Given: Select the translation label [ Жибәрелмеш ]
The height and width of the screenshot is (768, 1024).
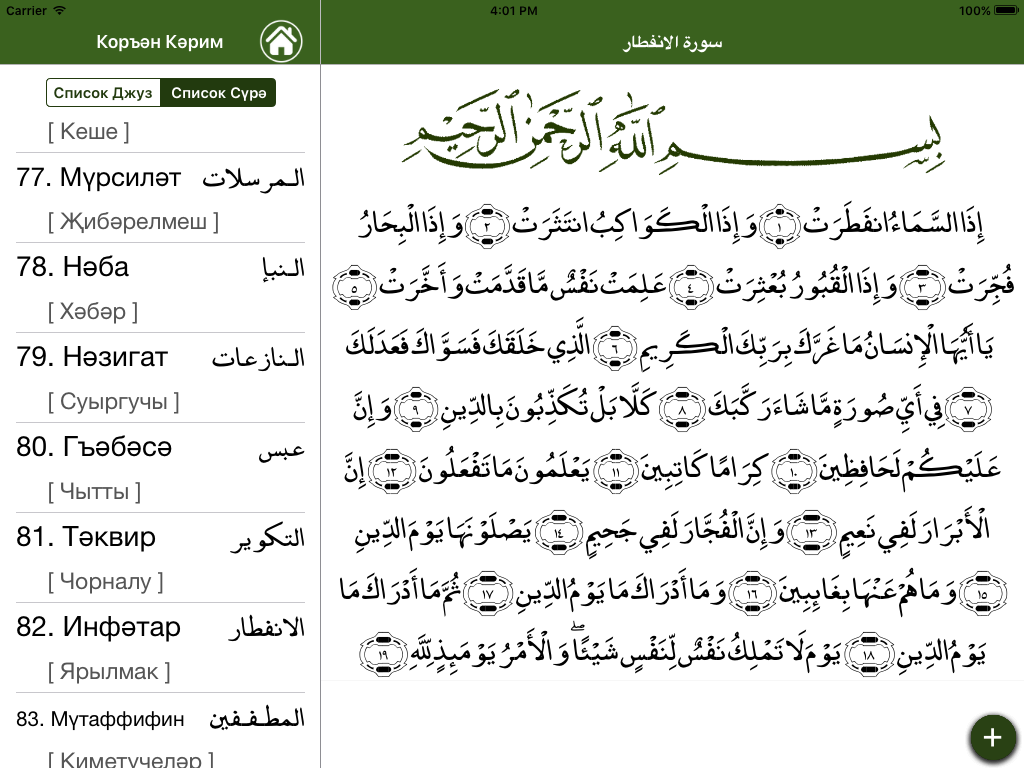Looking at the screenshot, I should pos(133,221).
